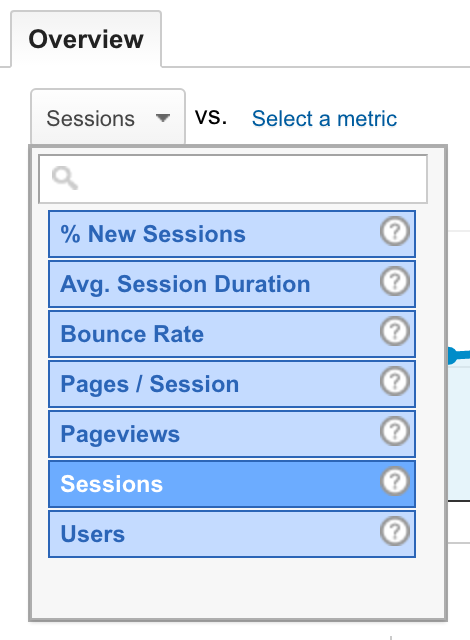The height and width of the screenshot is (640, 470).
Task: Open help icon for Avg. Session Duration
Action: (395, 281)
